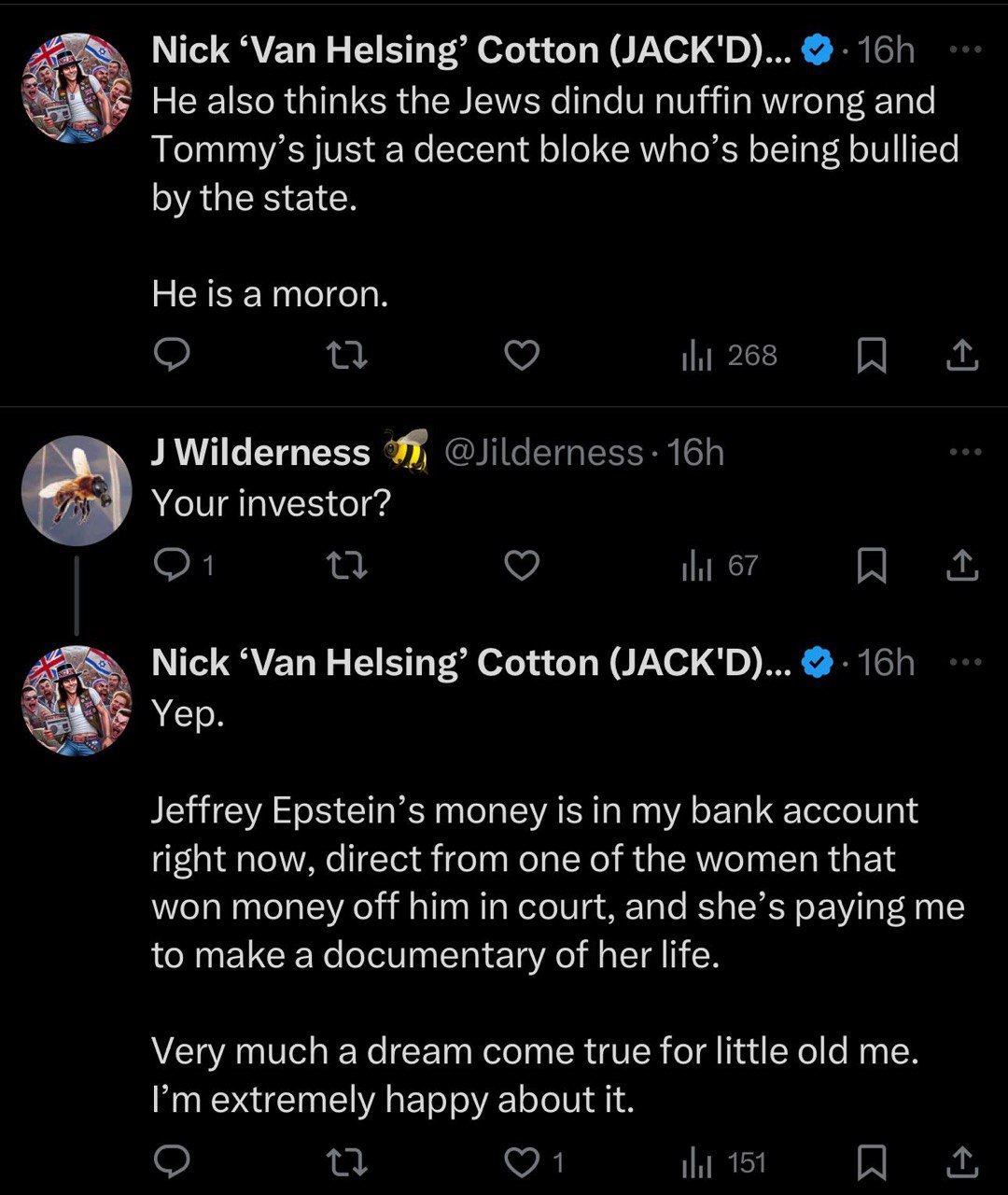The image size is (1008, 1195).
Task: Bookmark the 'extremely happy about it' tweet
Action: (x=871, y=1161)
